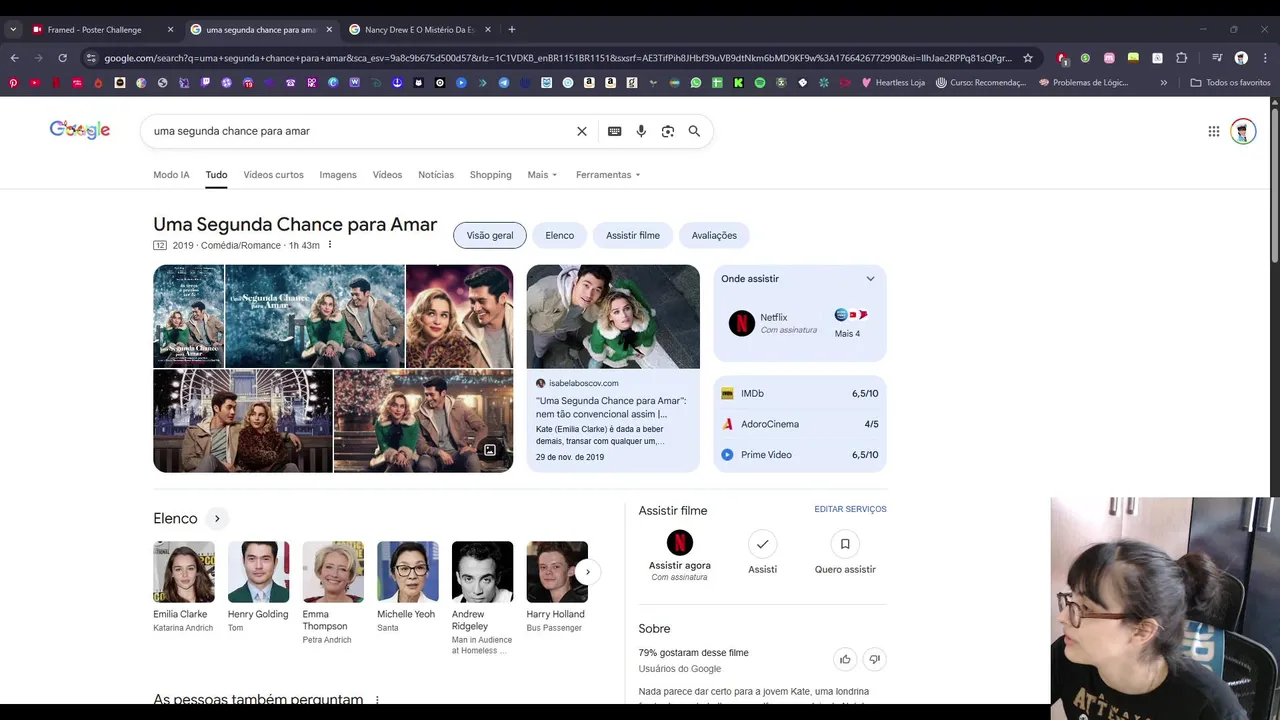Open Henry Golding cast photo
Screen dimensions: 1280x720
[258, 572]
